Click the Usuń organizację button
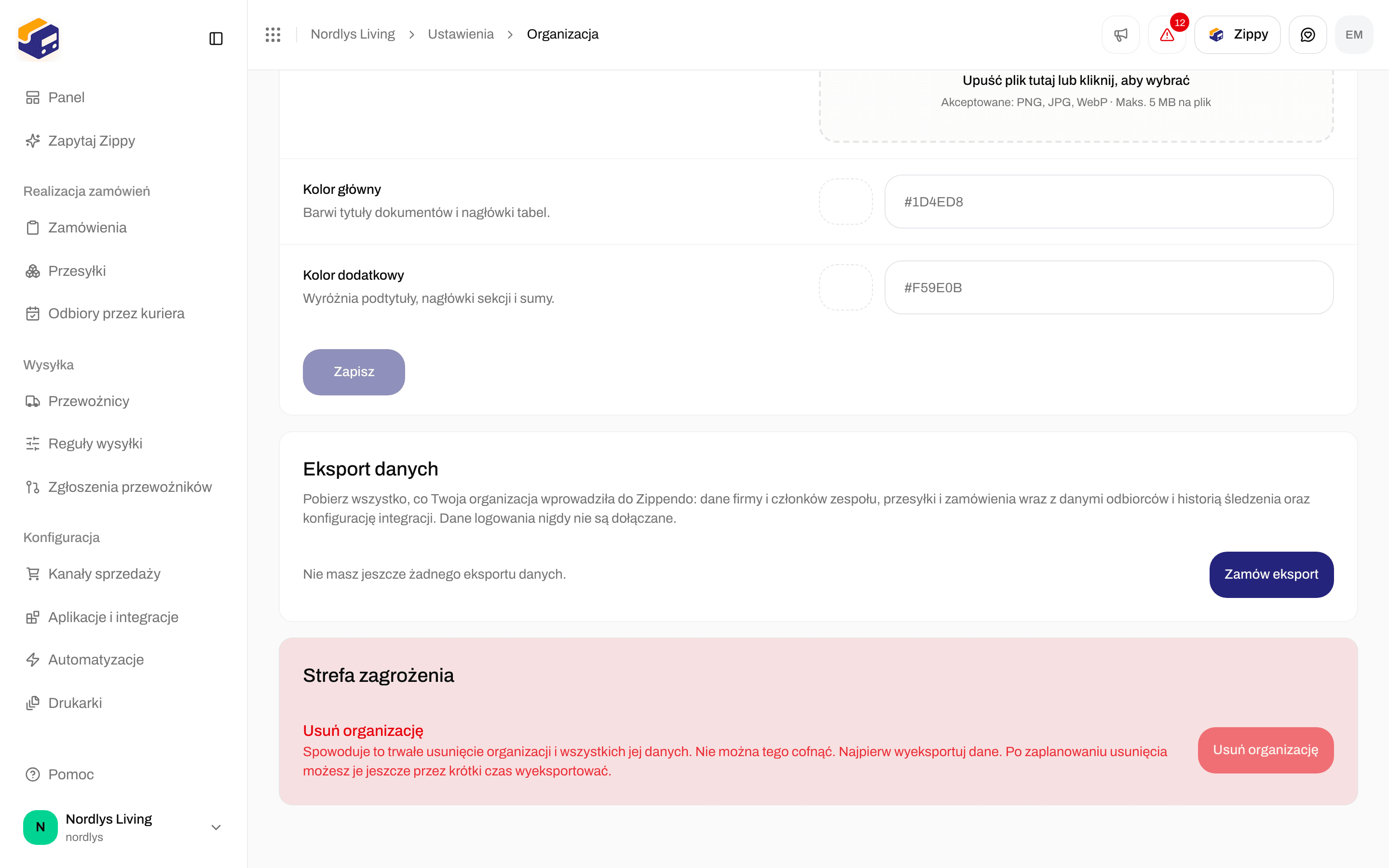 coord(1266,750)
